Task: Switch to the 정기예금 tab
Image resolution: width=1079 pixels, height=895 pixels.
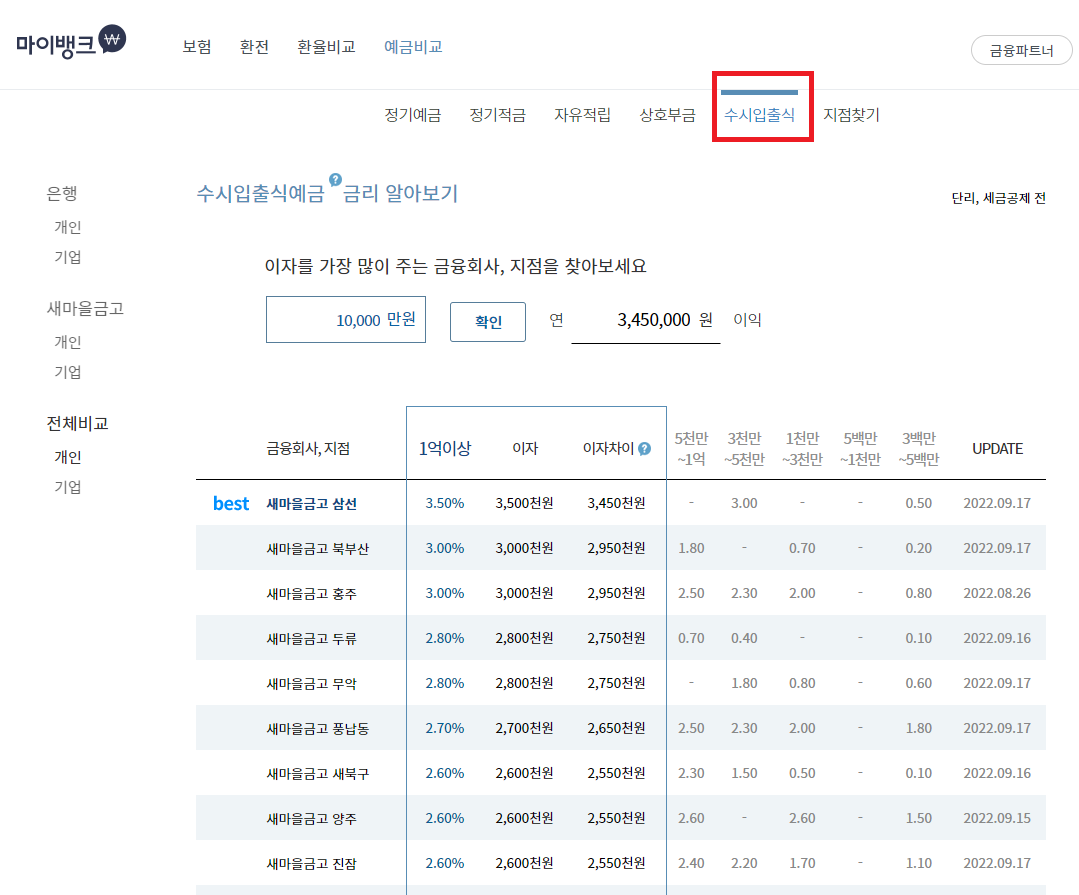Action: pos(413,115)
